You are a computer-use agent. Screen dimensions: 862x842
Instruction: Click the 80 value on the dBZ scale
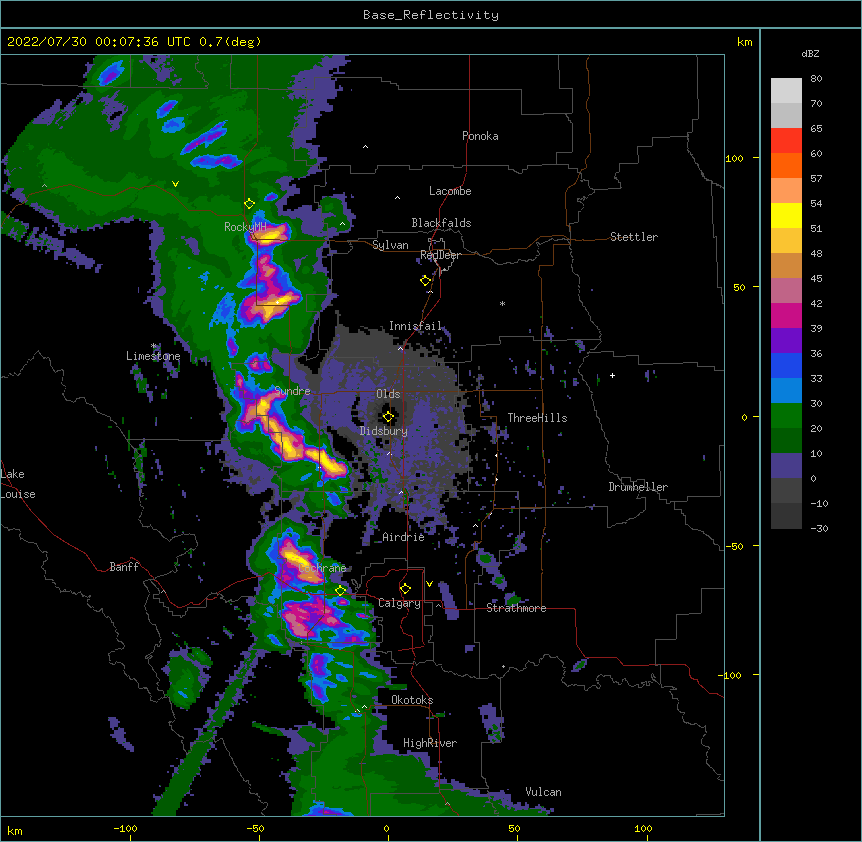click(x=816, y=79)
